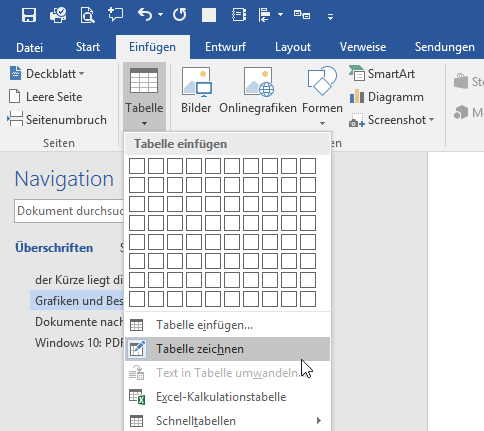Choose Excel-Kalkulationstabelle menu entry
Viewport: 484px width, 431px height.
coord(228,397)
